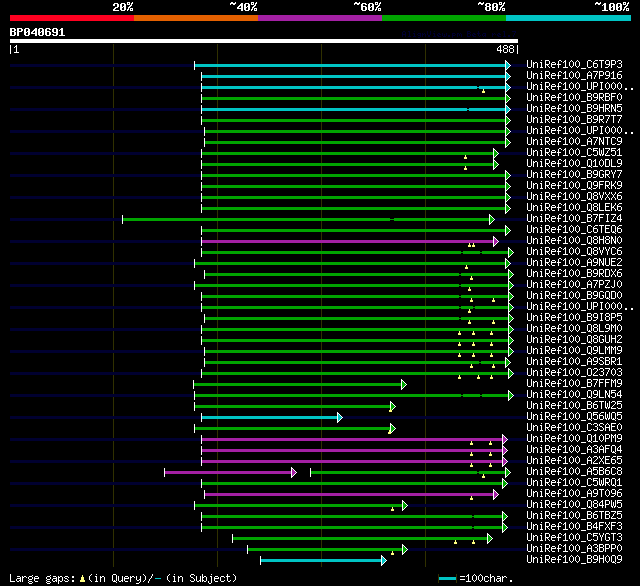Click the purple alignment bar for Q10PM9
The image size is (640, 586).
[352, 439]
